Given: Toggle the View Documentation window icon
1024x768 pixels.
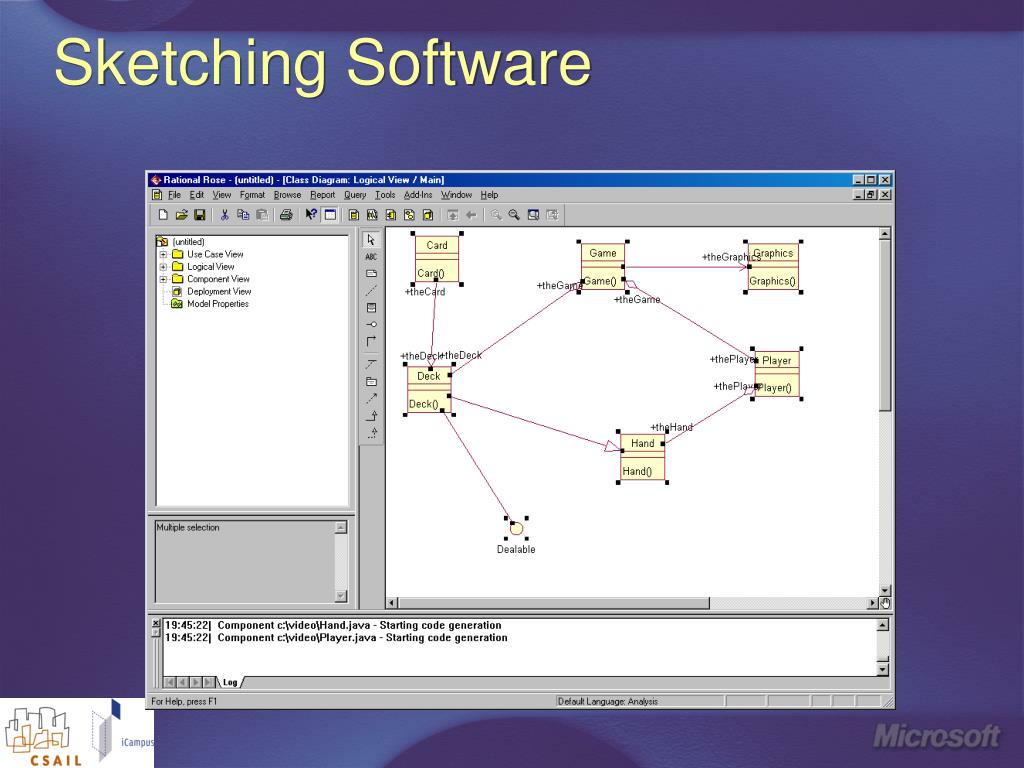Looking at the screenshot, I should point(330,215).
